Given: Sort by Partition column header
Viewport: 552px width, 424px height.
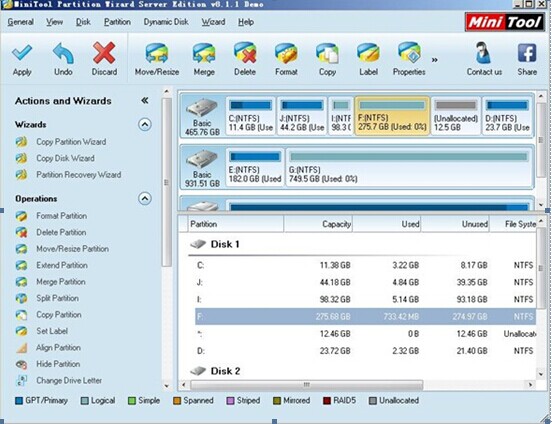Looking at the screenshot, I should pos(236,224).
